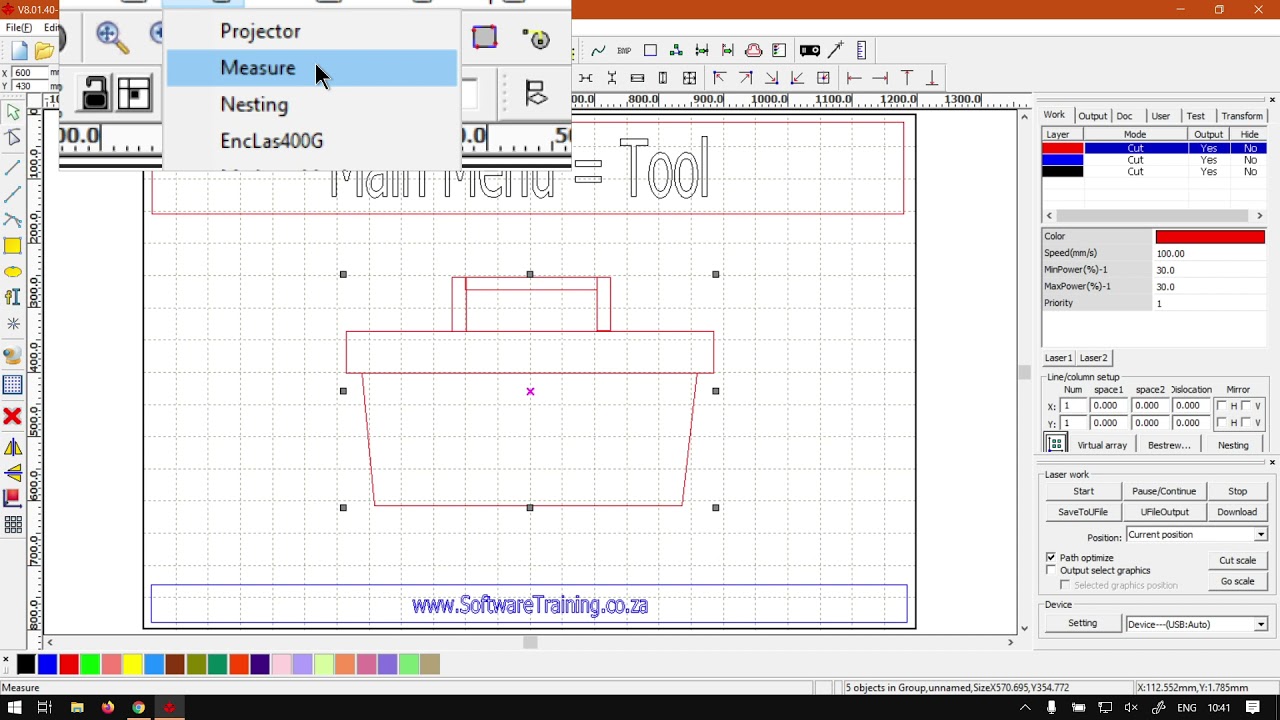Click the SaveToUFile button
Image resolution: width=1280 pixels, height=720 pixels.
pyautogui.click(x=1083, y=512)
